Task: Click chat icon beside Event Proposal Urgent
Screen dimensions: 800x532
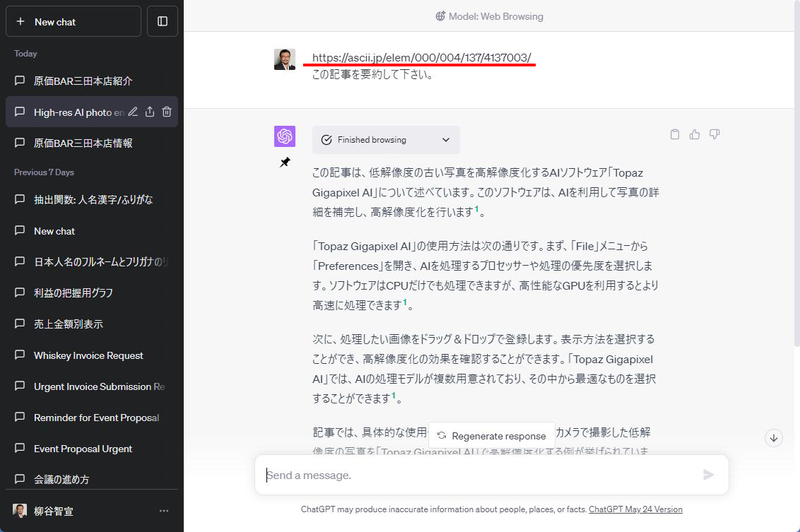Action: point(19,448)
